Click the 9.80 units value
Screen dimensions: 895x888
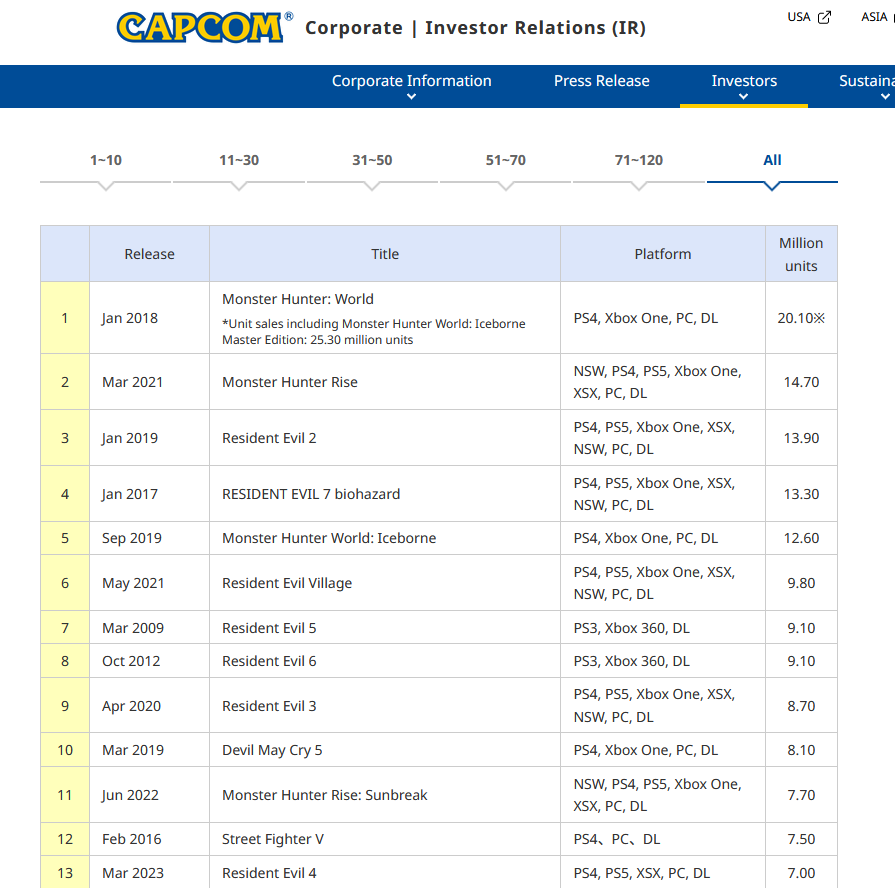pos(801,583)
